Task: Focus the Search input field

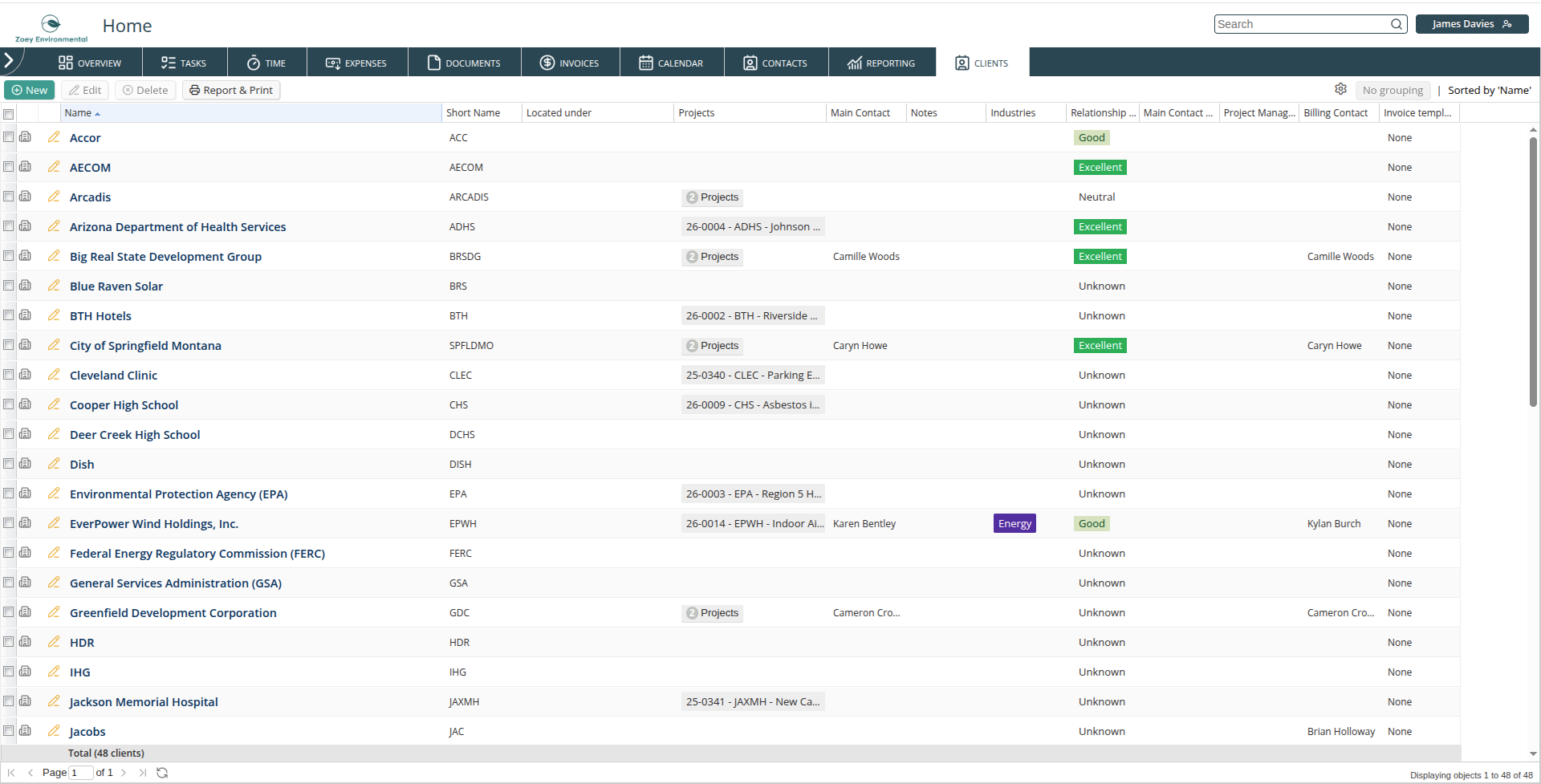Action: (1303, 24)
